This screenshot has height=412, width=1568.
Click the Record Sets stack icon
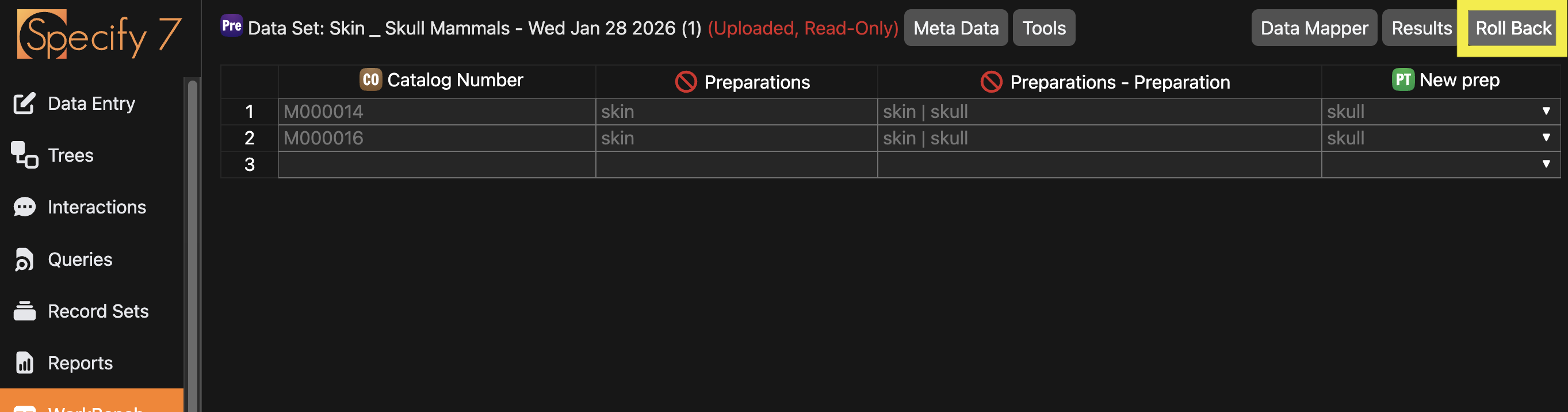tap(24, 311)
